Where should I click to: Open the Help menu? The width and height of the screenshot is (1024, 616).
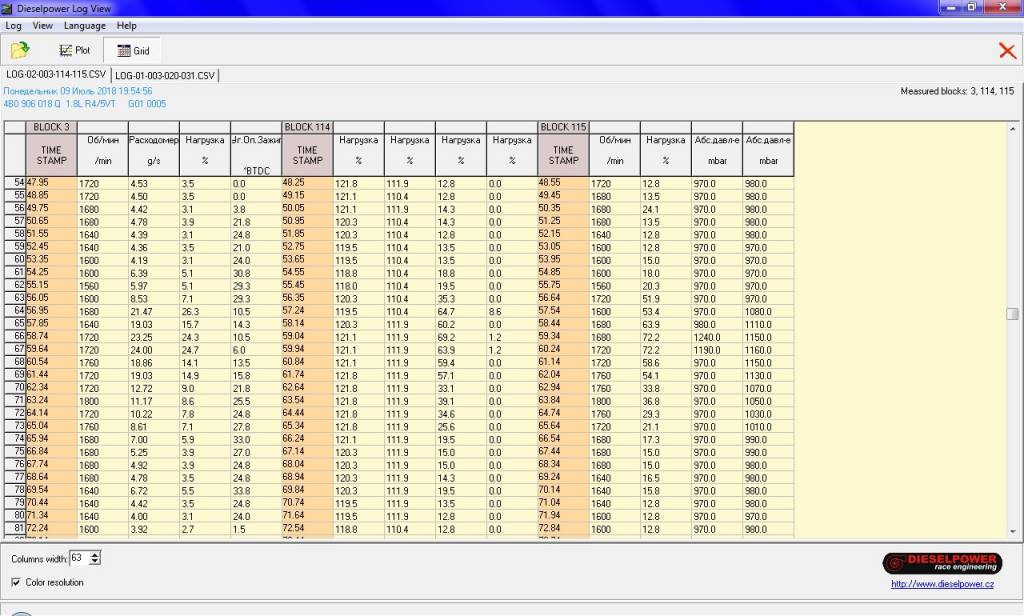pos(126,25)
